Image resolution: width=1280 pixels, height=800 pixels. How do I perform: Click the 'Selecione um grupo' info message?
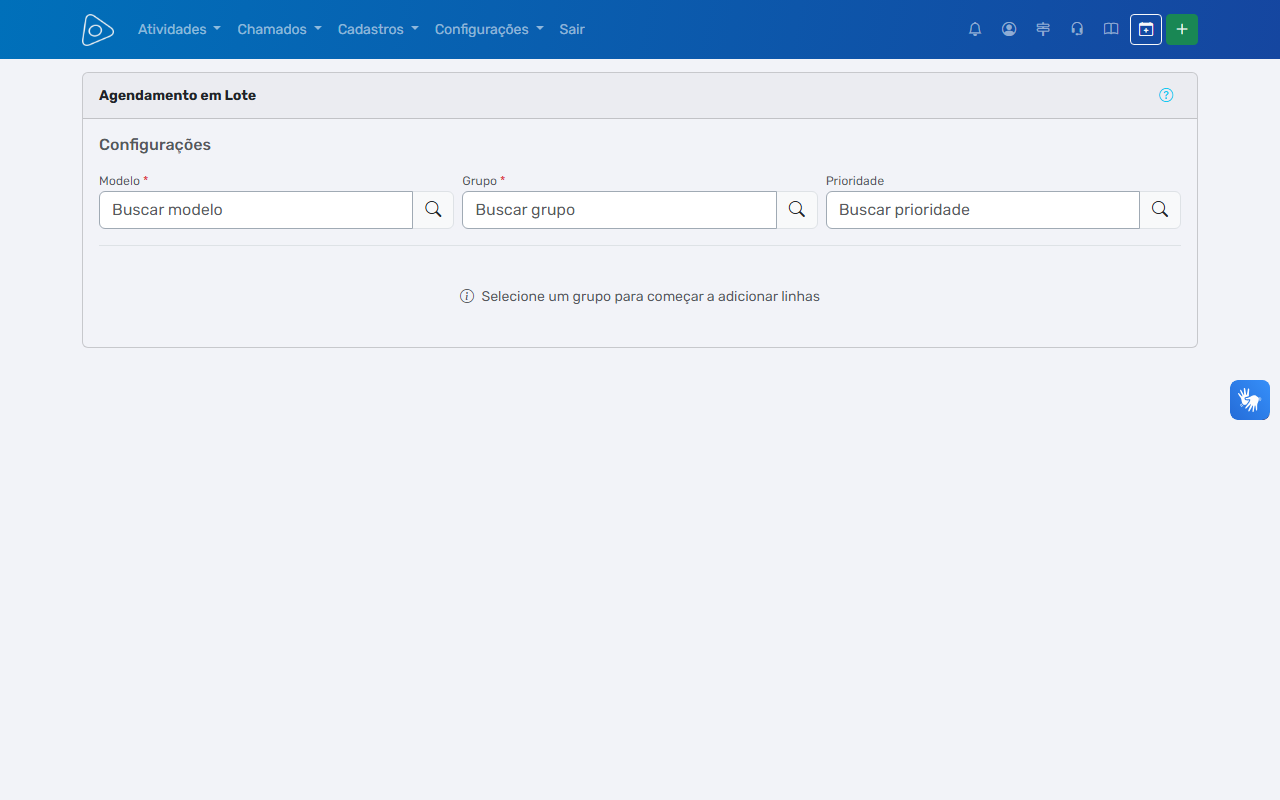click(640, 297)
